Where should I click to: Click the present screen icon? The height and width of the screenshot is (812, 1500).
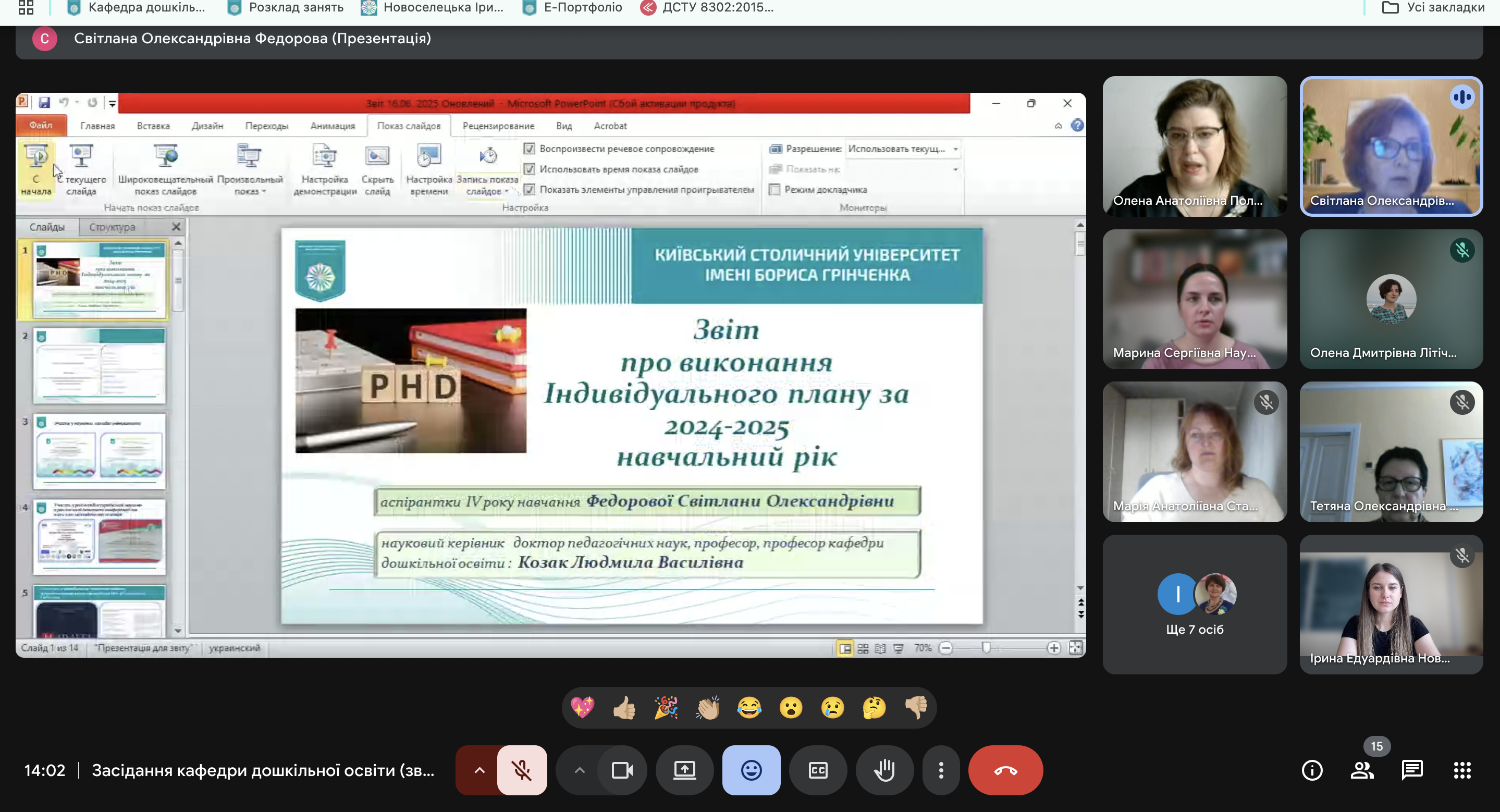coord(684,770)
